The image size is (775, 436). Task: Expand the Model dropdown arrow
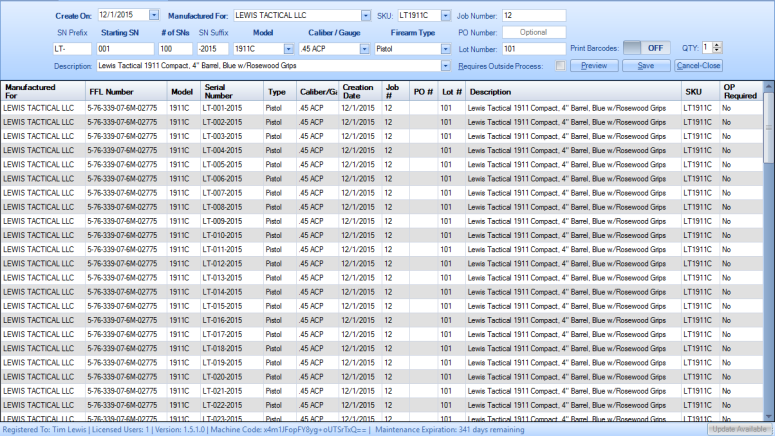click(x=288, y=49)
